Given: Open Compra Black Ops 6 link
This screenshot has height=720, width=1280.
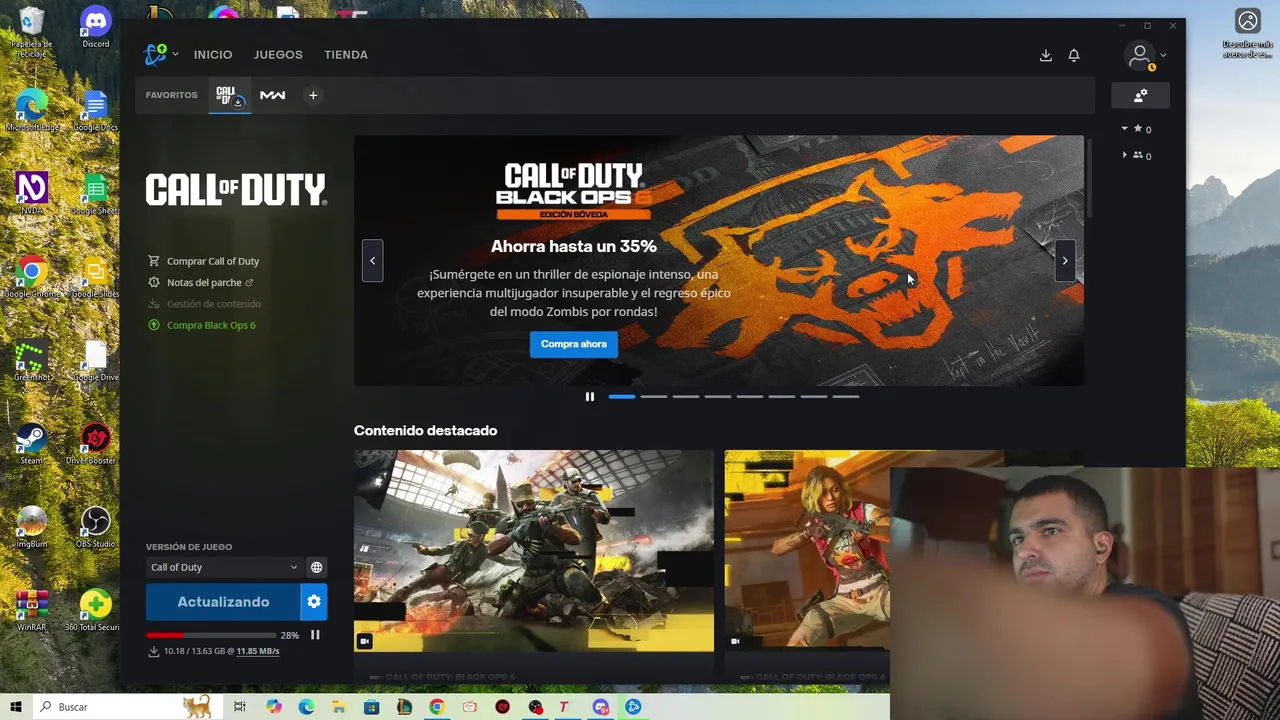Looking at the screenshot, I should point(211,325).
